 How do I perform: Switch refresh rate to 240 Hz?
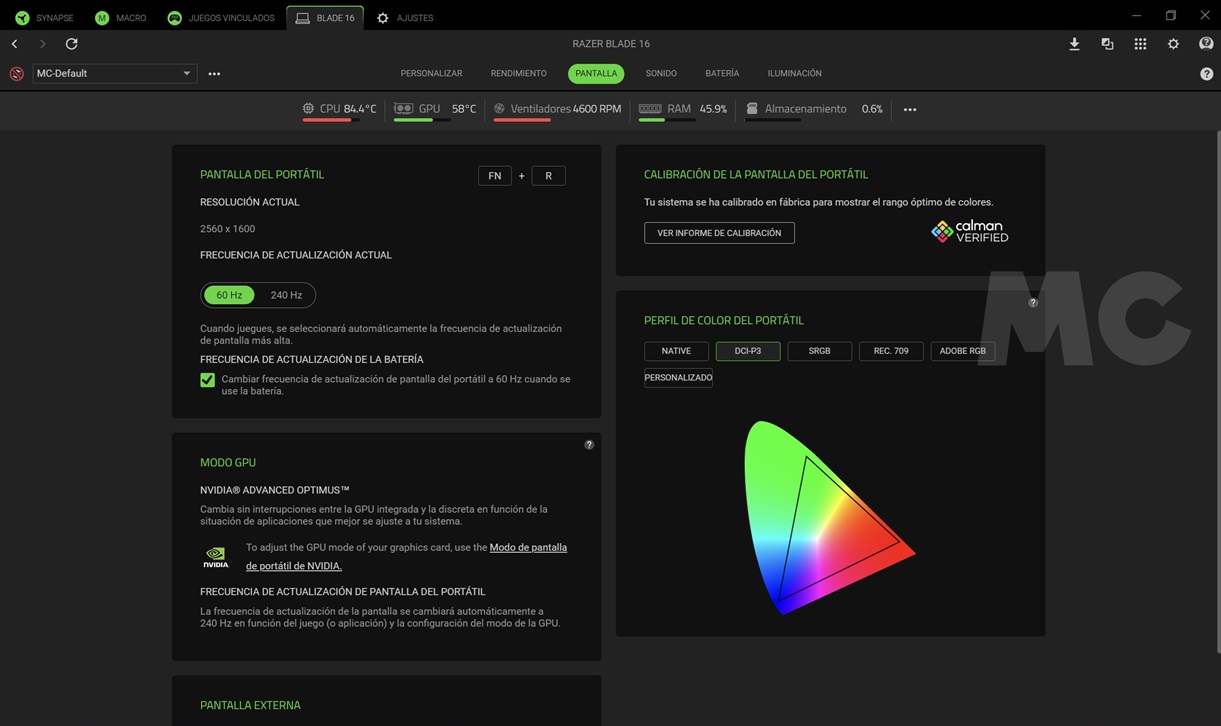(286, 295)
